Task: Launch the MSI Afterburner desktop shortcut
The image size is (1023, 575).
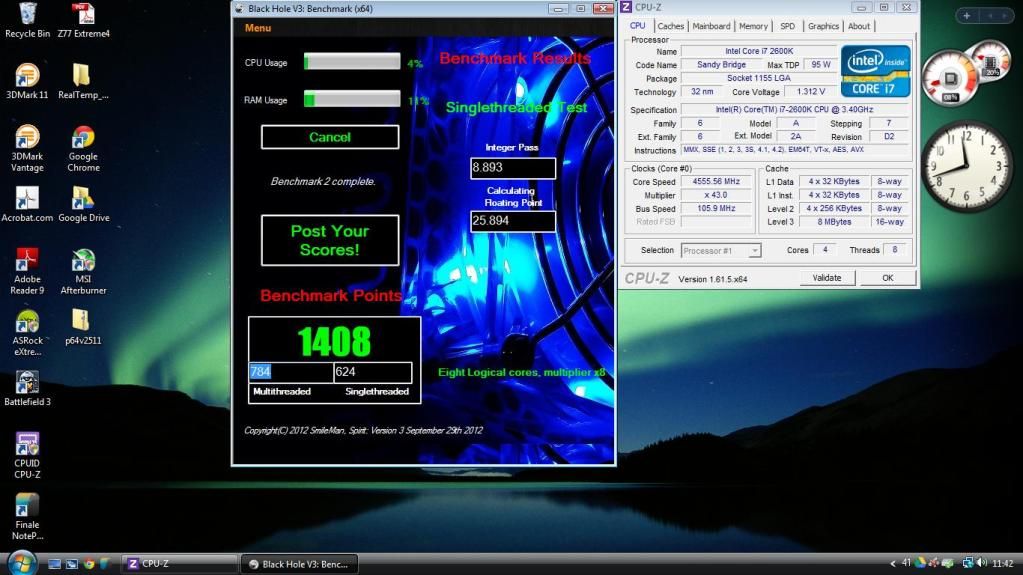Action: coord(83,271)
